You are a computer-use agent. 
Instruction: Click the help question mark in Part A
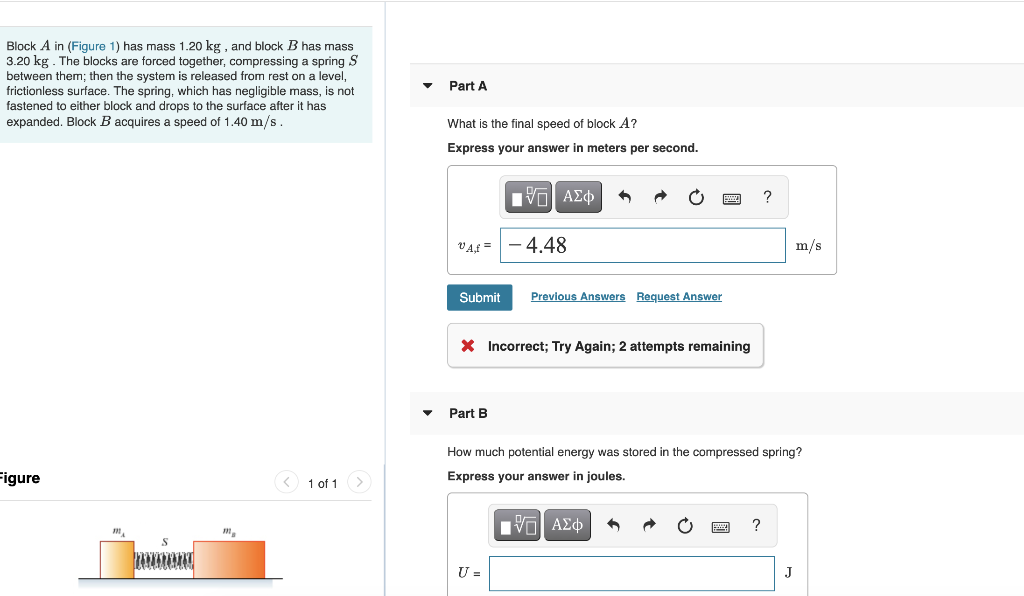pyautogui.click(x=767, y=197)
